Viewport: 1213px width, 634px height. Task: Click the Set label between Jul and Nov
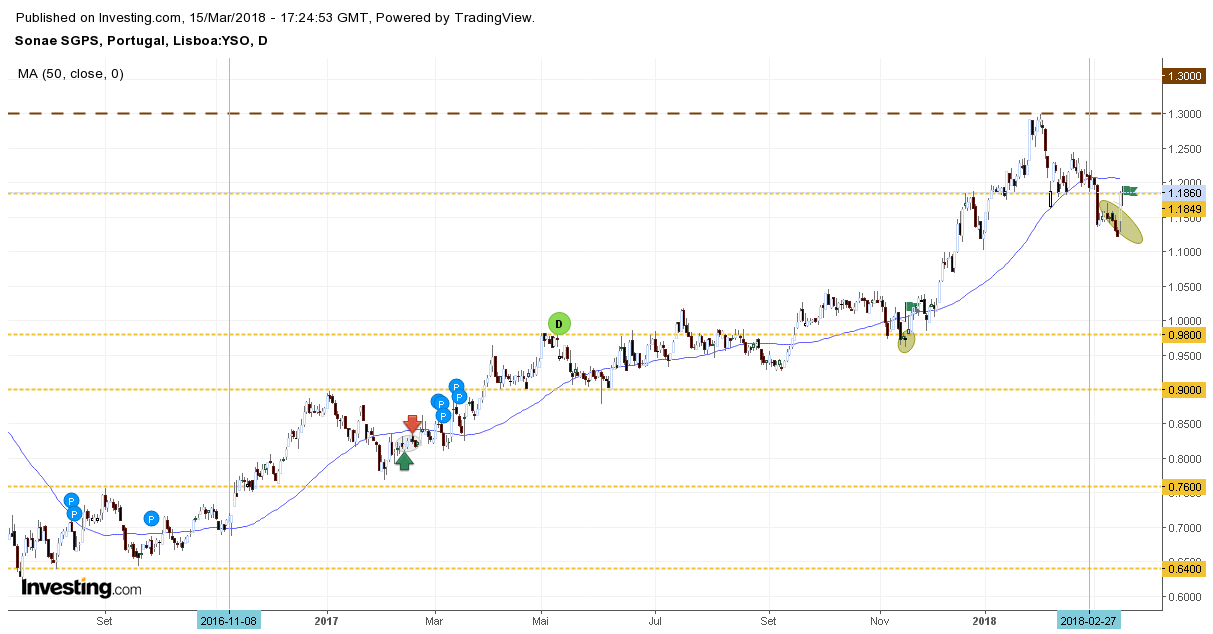[x=768, y=620]
